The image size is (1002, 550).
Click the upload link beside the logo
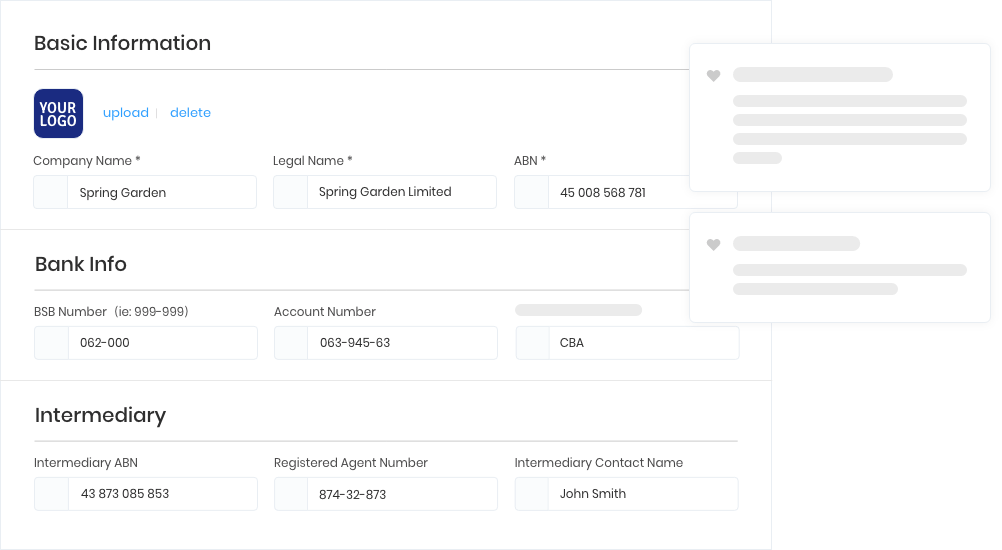(x=126, y=112)
